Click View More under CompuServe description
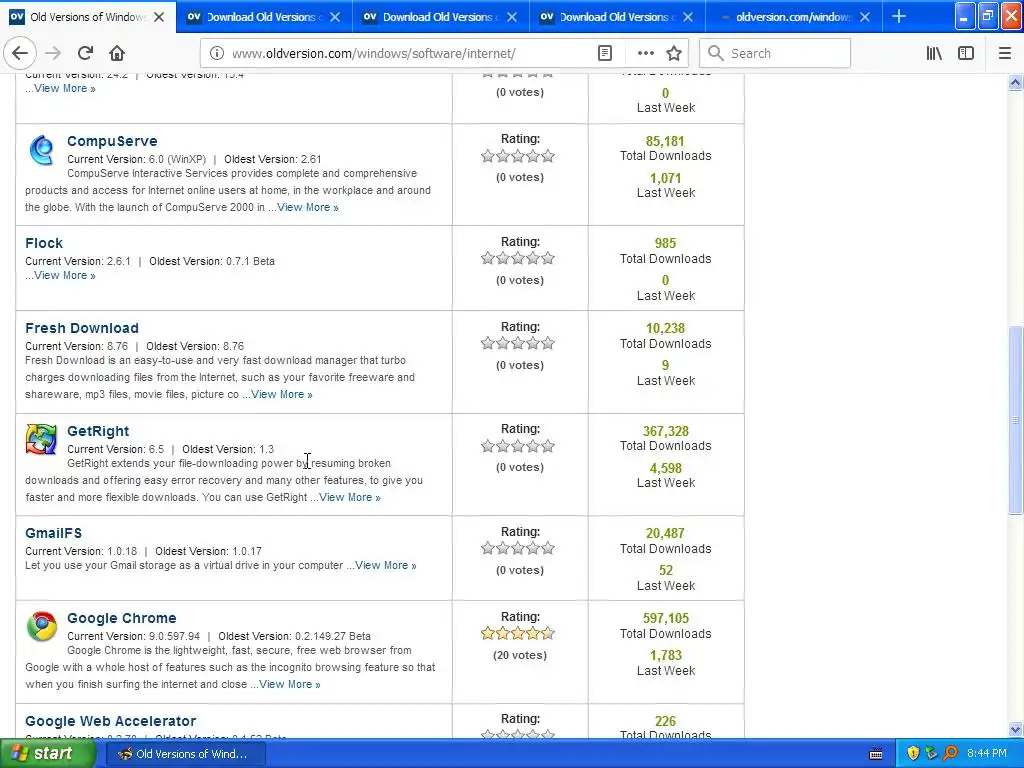 (x=308, y=207)
